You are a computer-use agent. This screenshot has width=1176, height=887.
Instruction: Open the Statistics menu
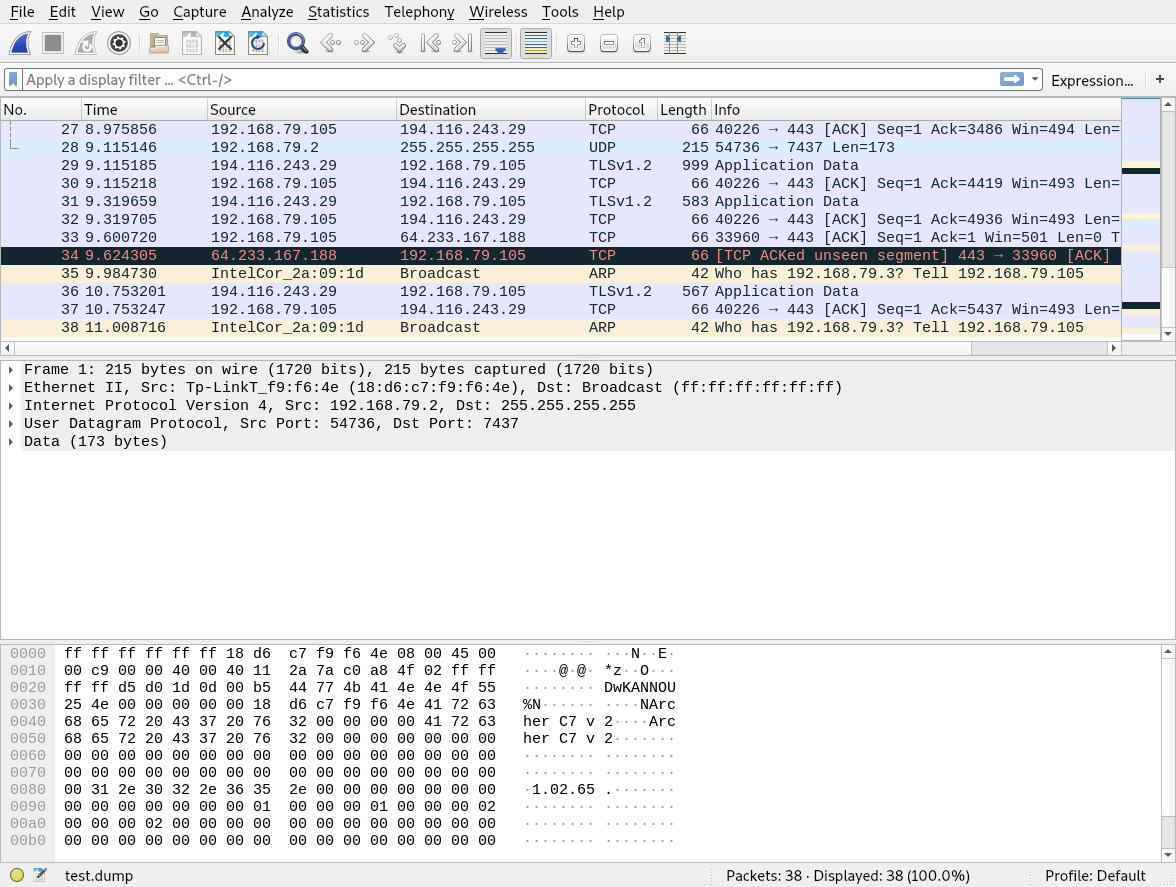coord(338,12)
